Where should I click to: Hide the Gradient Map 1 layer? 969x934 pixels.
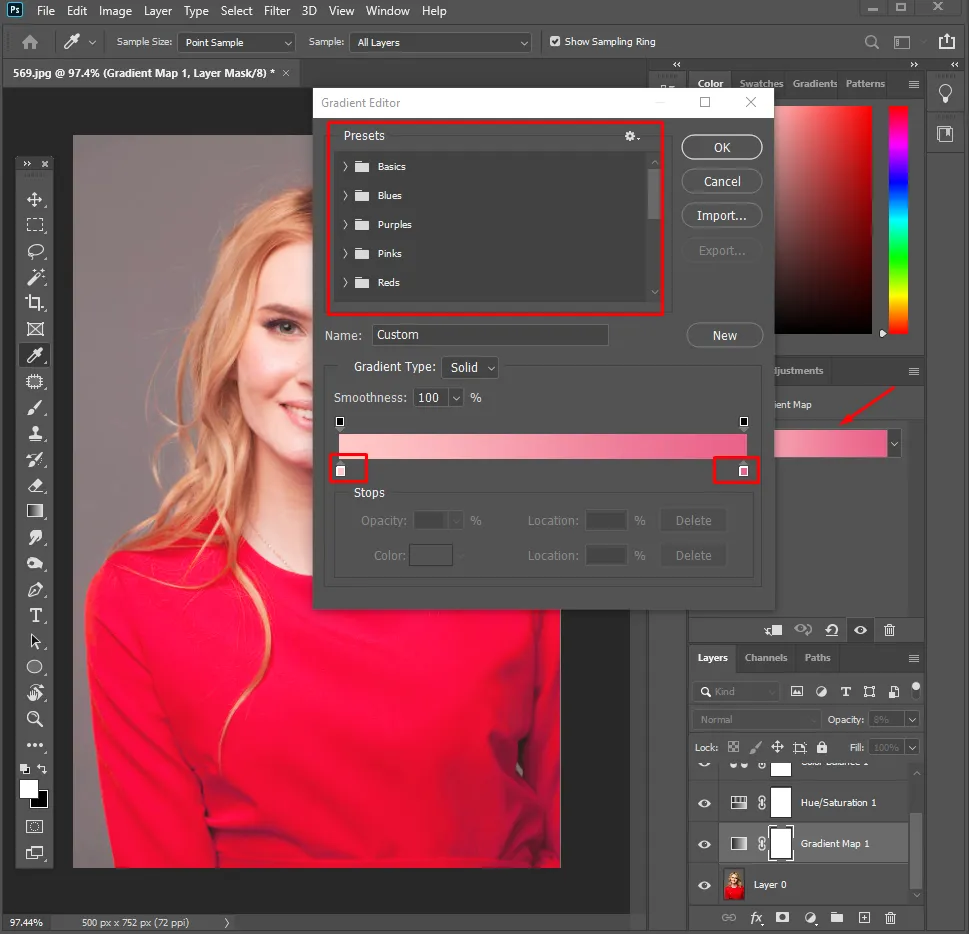pyautogui.click(x=704, y=844)
